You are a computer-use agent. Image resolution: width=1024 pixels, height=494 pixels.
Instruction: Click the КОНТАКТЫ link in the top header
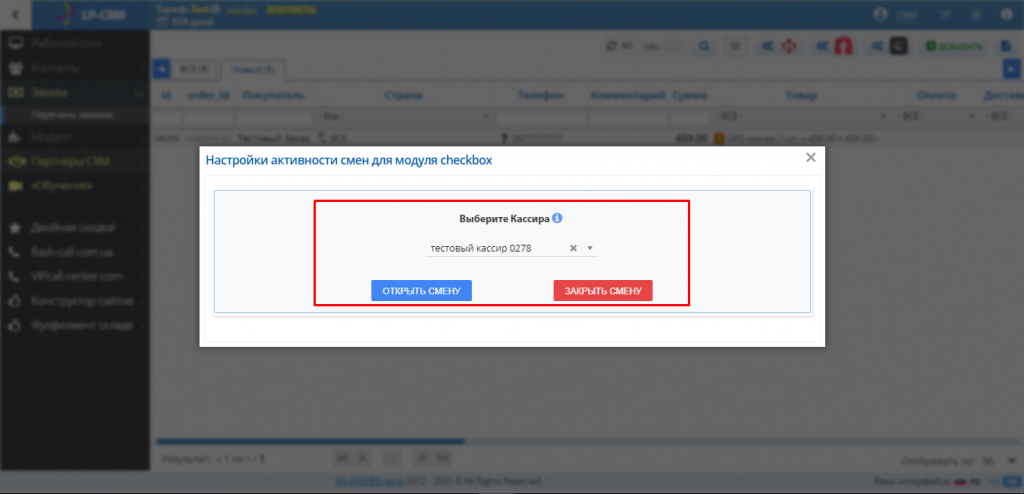click(x=291, y=9)
